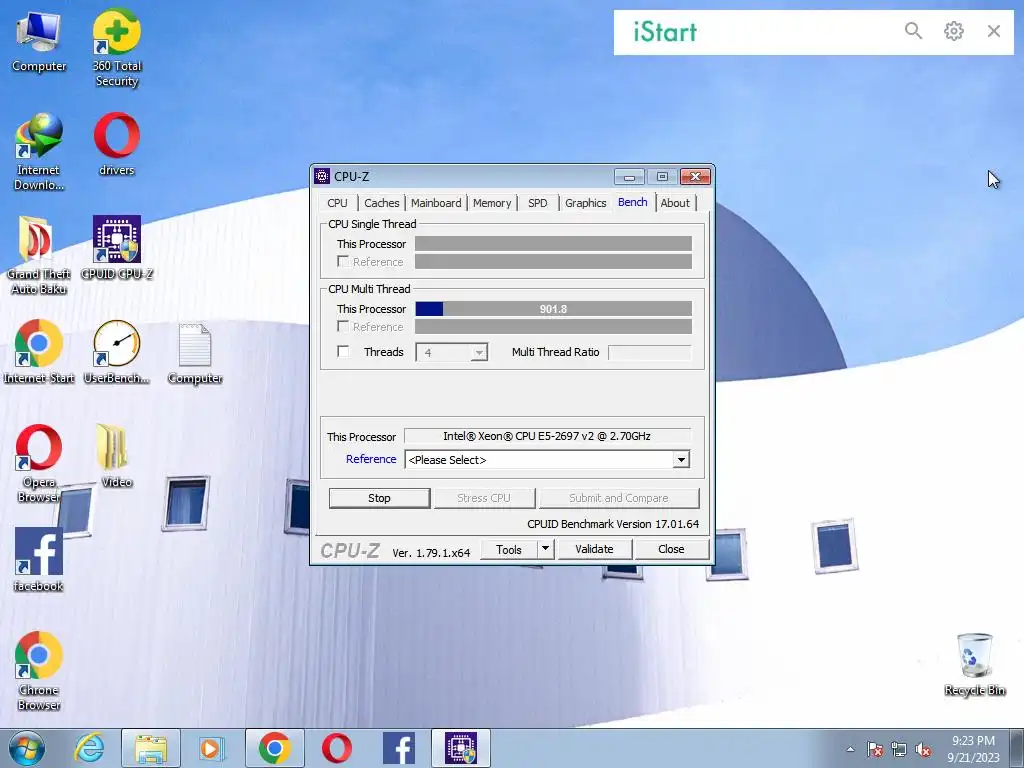Open the Reference processor <Please Select> dropdown
This screenshot has width=1024, height=768.
[x=547, y=460]
